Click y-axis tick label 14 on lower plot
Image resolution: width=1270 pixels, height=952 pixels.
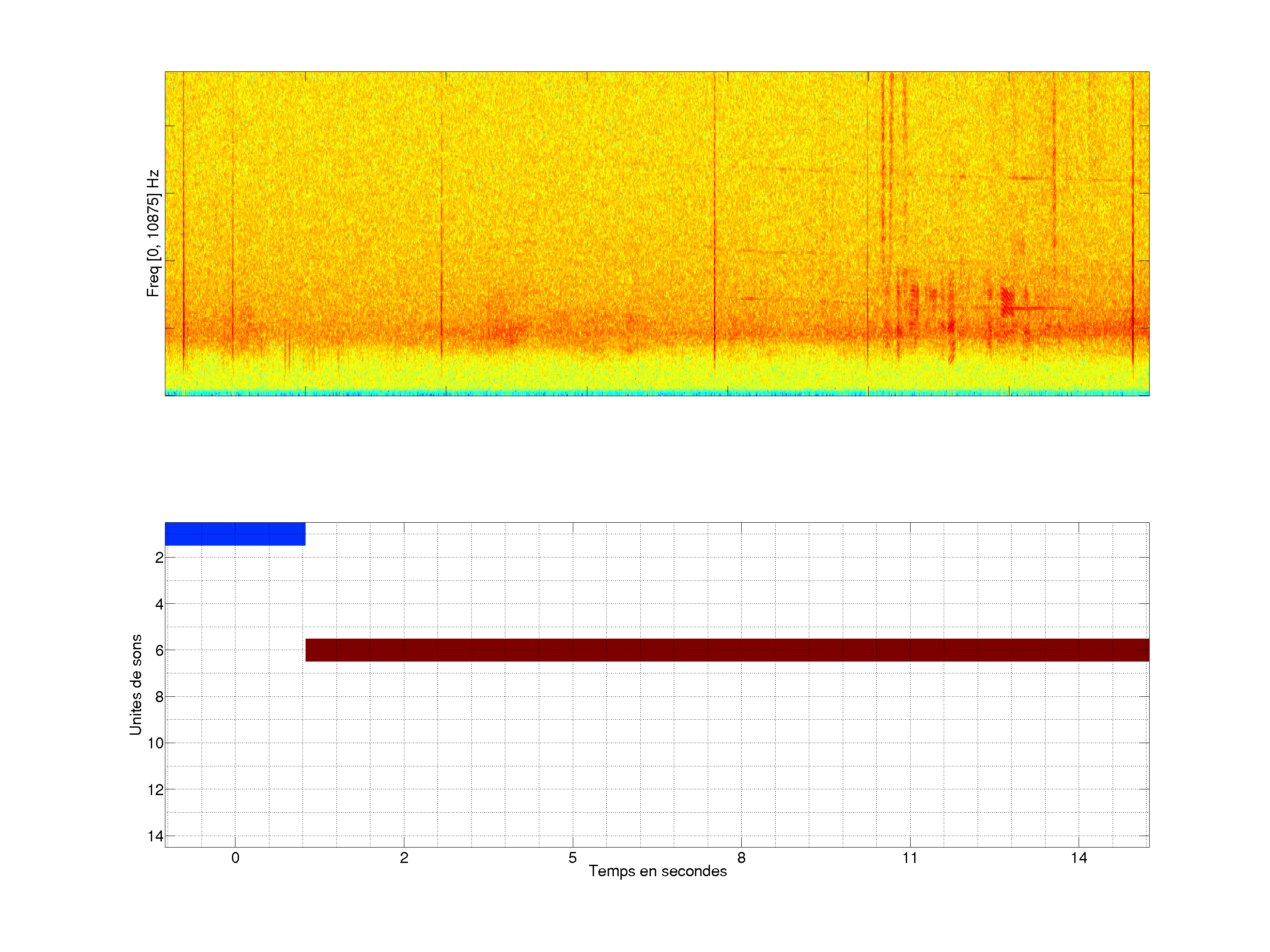(x=156, y=836)
